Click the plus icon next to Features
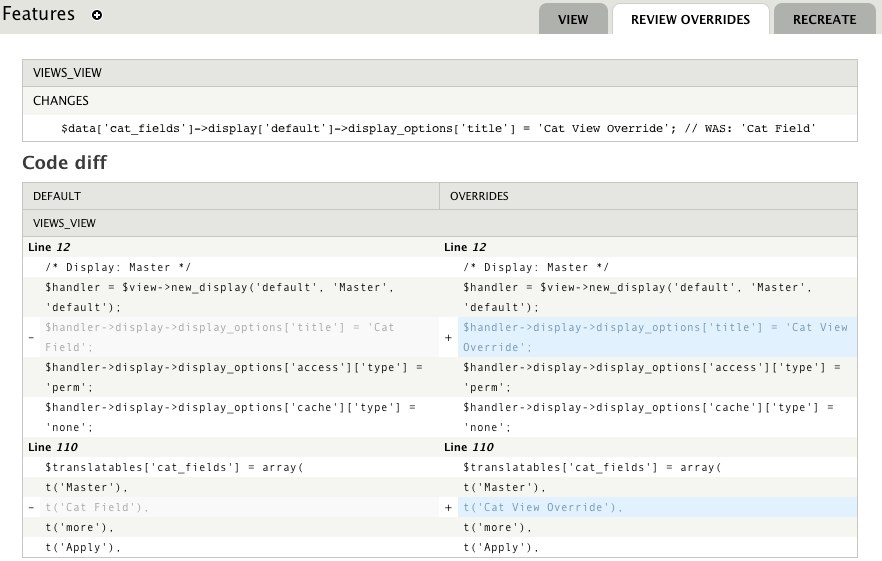 click(x=97, y=15)
